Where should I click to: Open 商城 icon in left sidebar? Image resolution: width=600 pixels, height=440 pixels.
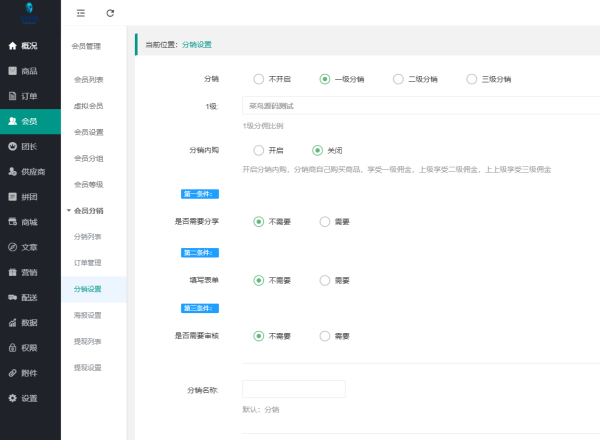pos(13,222)
